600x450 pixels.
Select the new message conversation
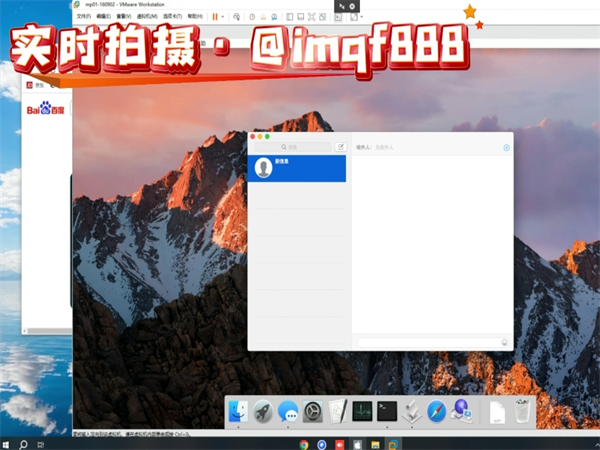coord(297,168)
